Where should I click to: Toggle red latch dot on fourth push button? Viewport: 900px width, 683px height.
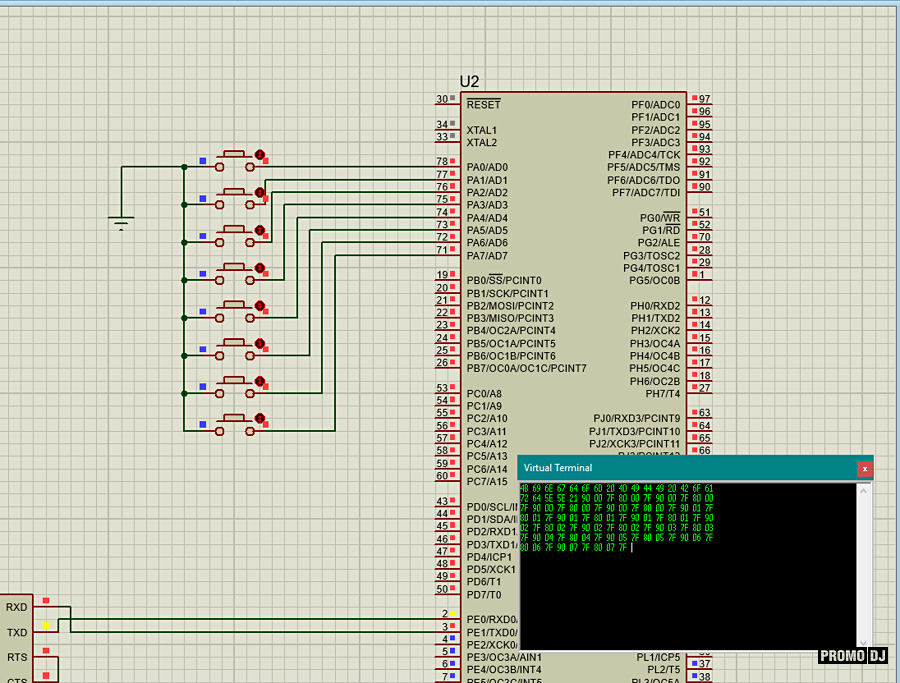[260, 268]
